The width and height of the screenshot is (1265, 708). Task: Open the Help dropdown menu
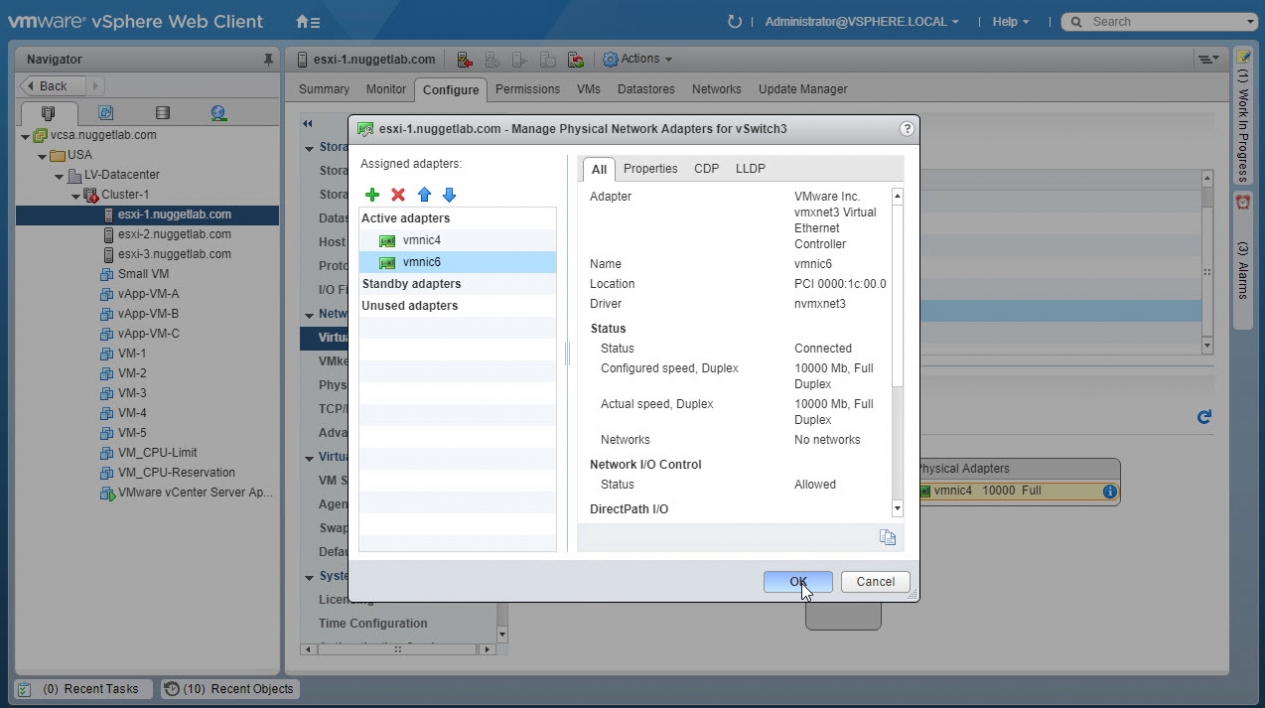[x=1010, y=22]
